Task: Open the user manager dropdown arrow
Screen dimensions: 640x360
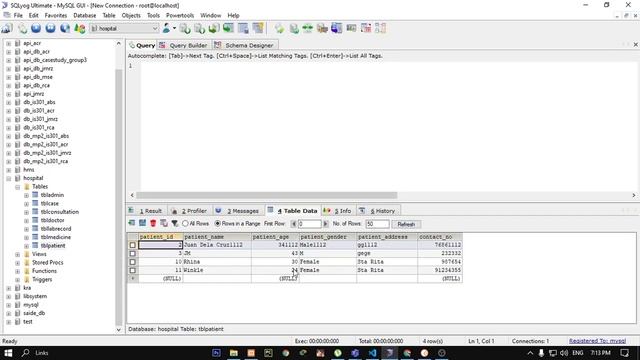Action: (174, 28)
